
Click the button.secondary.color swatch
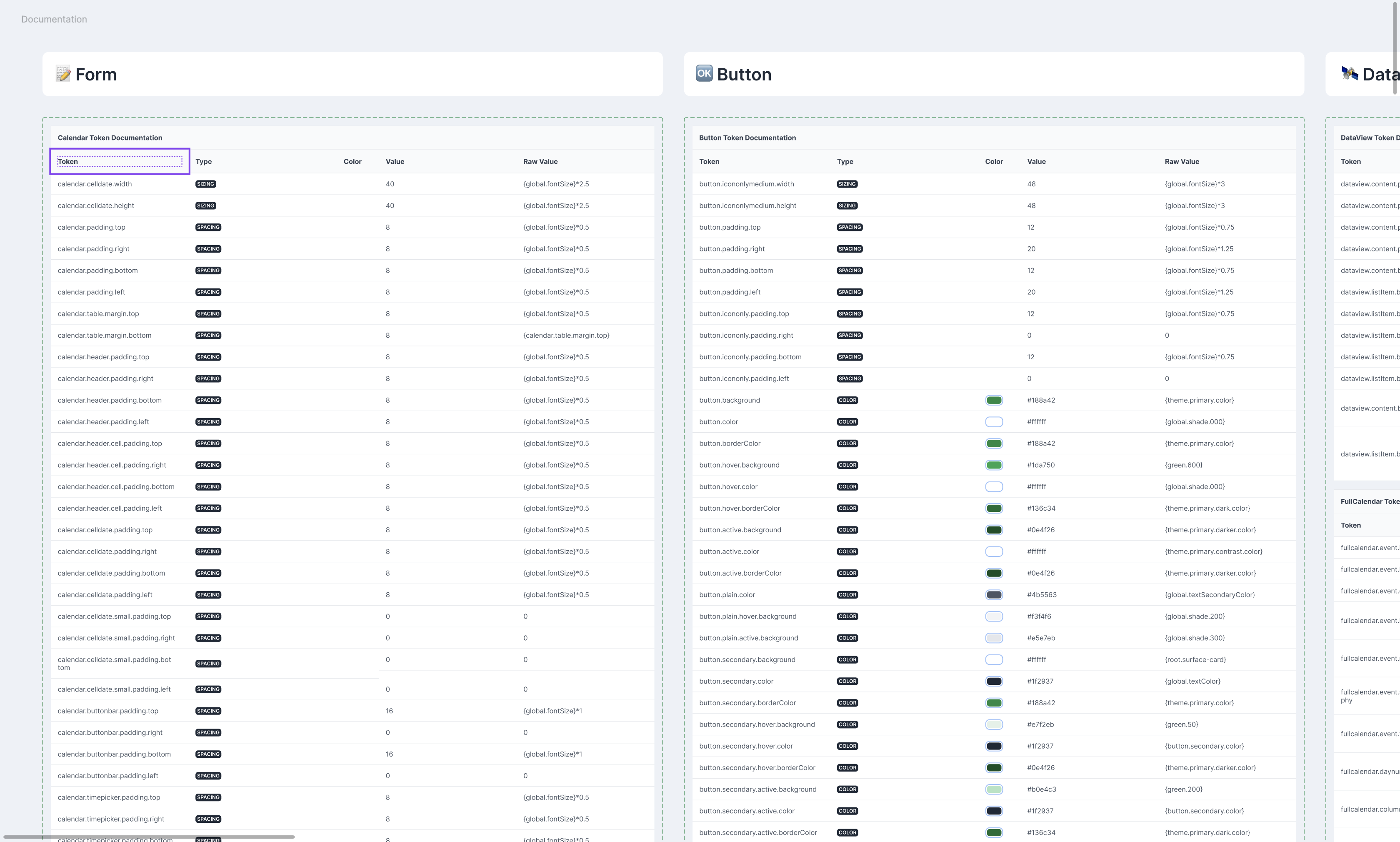tap(993, 682)
